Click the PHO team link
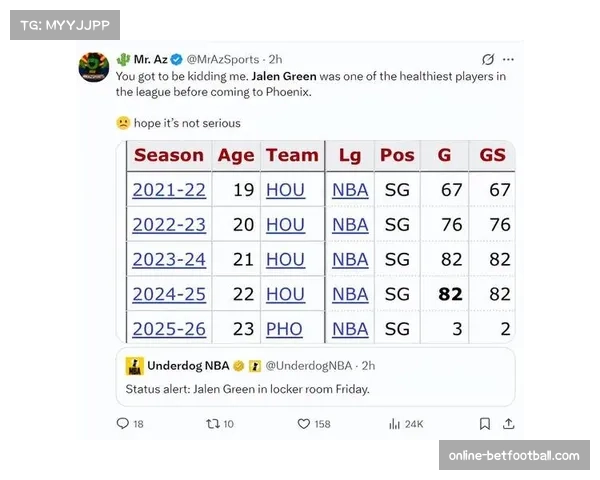Screen dimensions: 600x480 [285, 329]
